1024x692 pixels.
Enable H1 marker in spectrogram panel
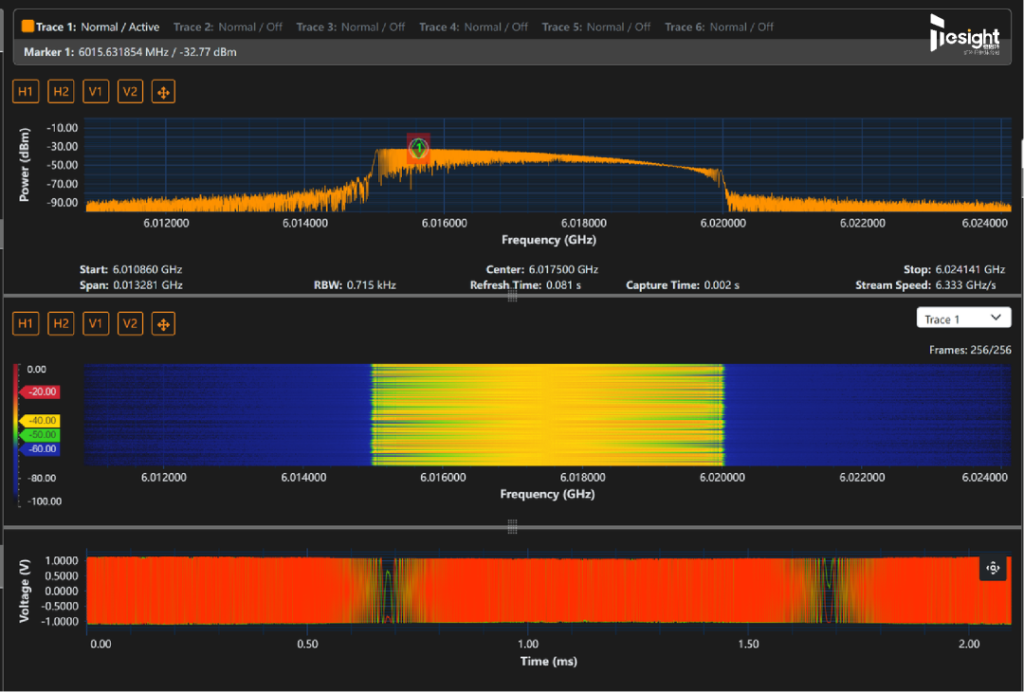pos(25,324)
